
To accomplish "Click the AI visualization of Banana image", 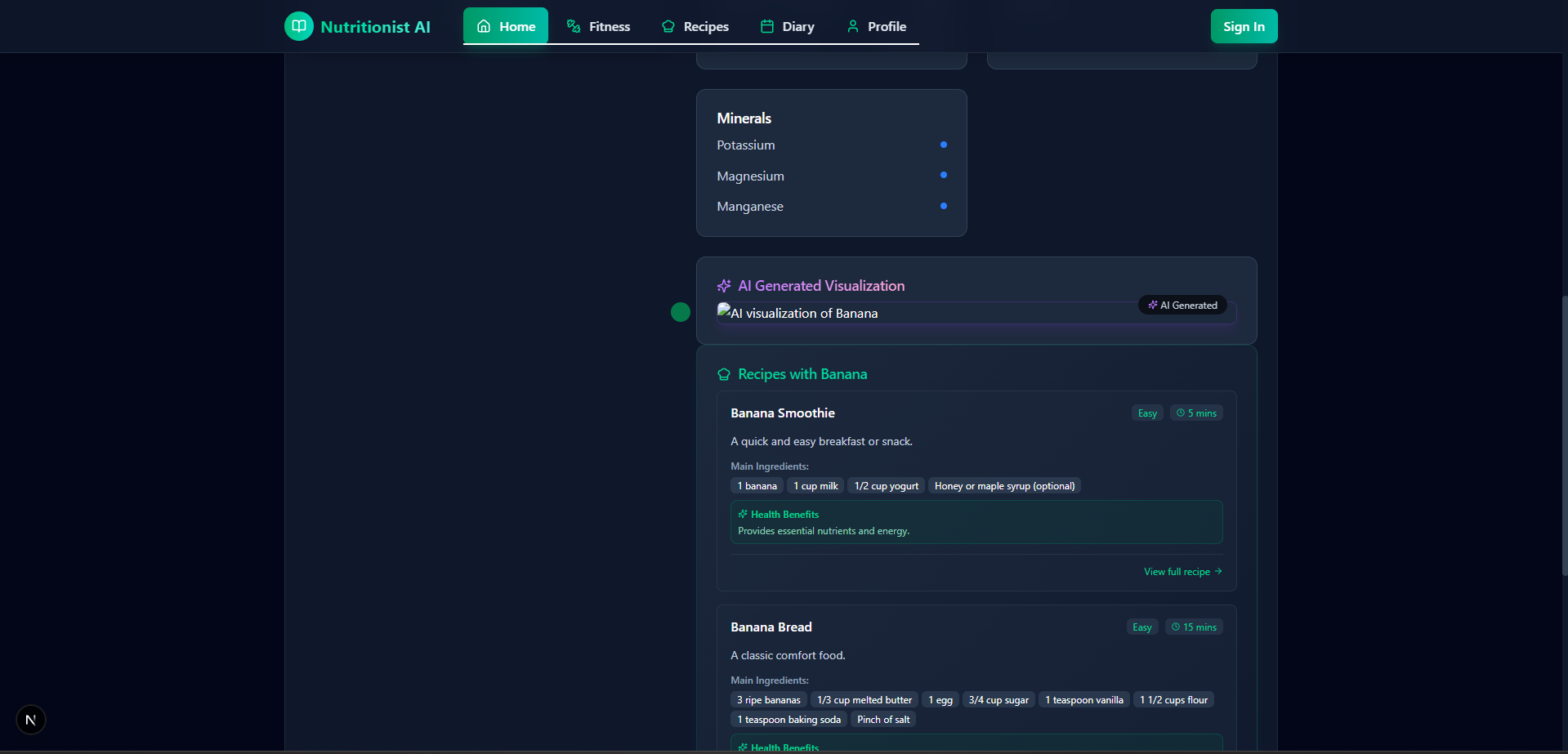I will [x=976, y=313].
